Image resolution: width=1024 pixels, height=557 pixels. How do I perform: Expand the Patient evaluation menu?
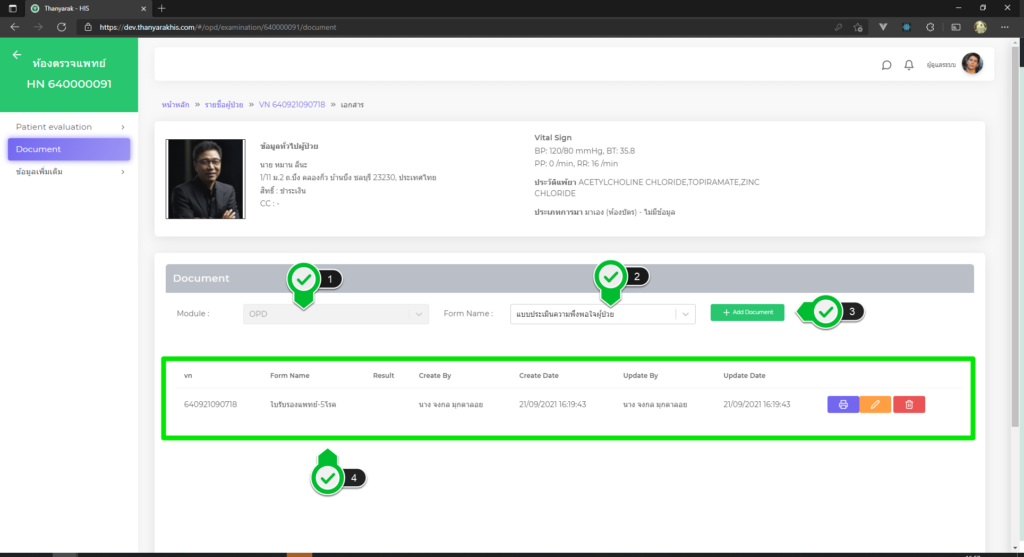(x=69, y=127)
